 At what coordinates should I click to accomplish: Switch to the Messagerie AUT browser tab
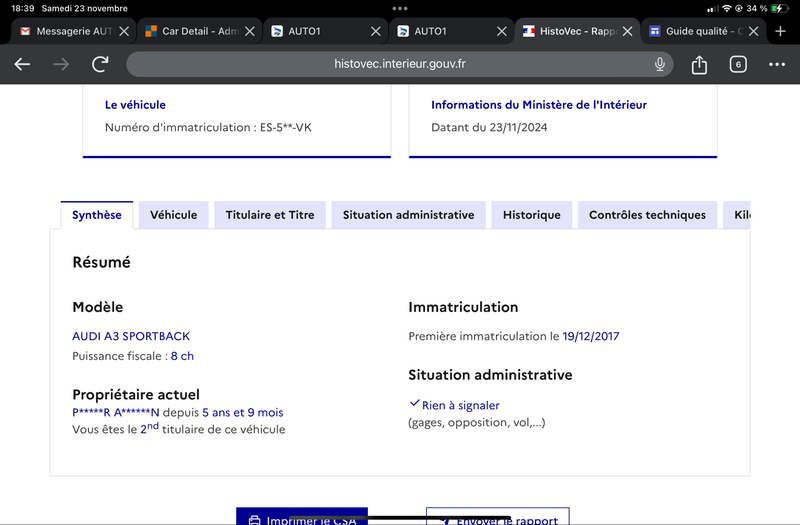[x=73, y=32]
